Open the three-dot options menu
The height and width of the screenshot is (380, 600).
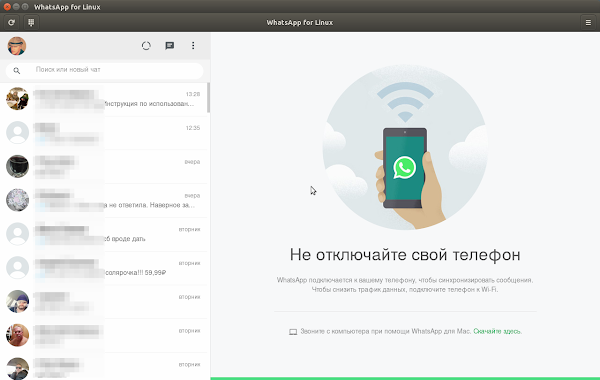click(x=193, y=46)
